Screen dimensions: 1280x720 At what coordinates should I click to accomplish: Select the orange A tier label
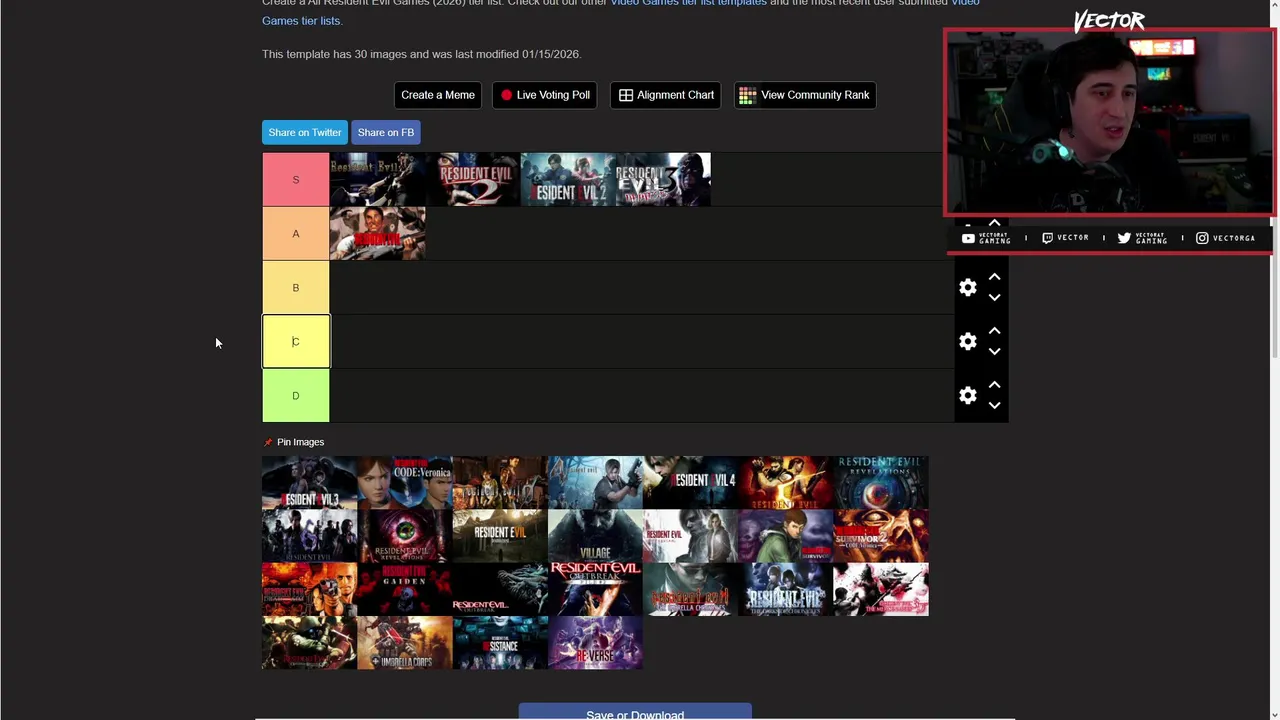click(x=296, y=234)
